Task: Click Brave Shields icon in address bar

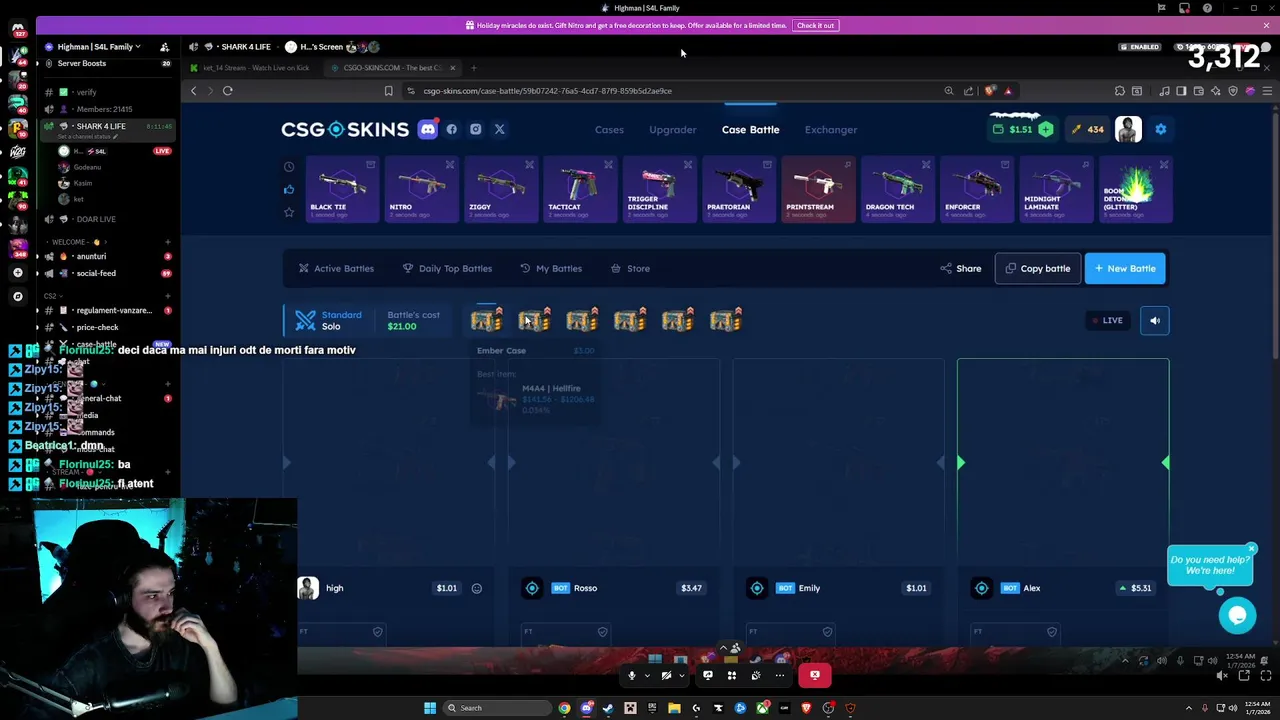Action: click(990, 91)
